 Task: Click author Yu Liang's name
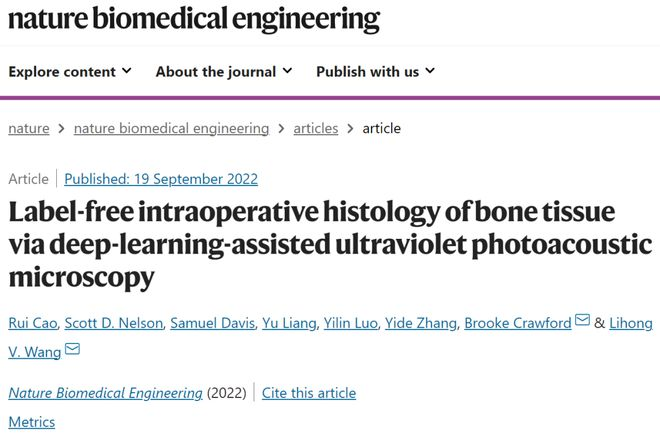tap(288, 322)
